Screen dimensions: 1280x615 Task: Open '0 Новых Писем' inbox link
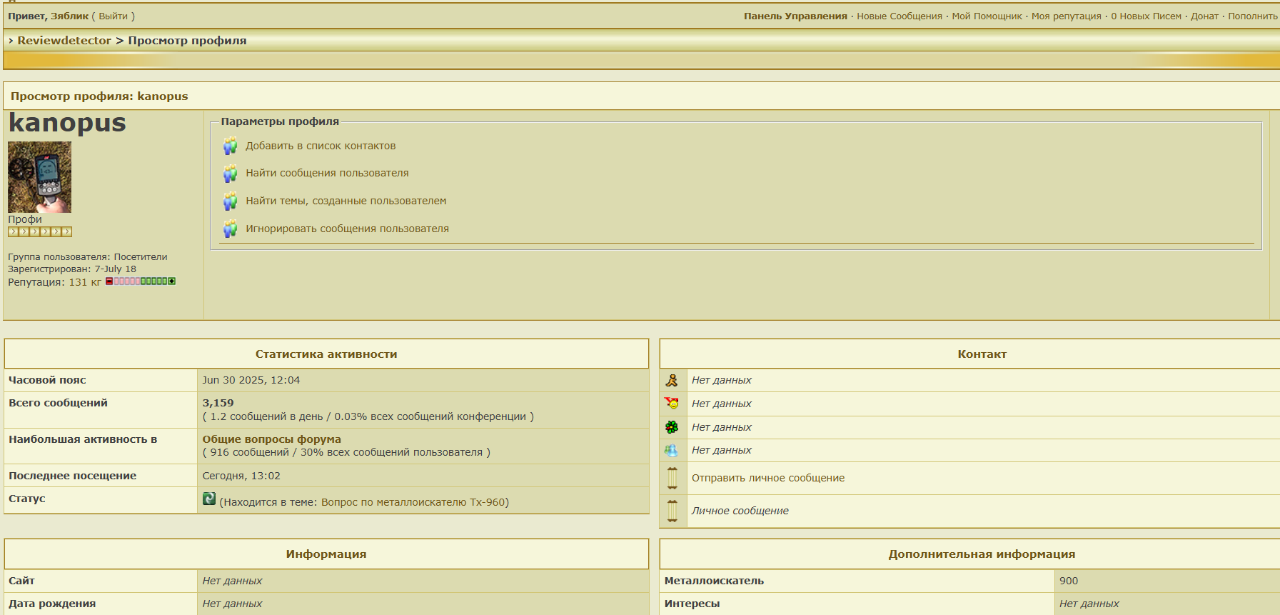coord(1146,16)
